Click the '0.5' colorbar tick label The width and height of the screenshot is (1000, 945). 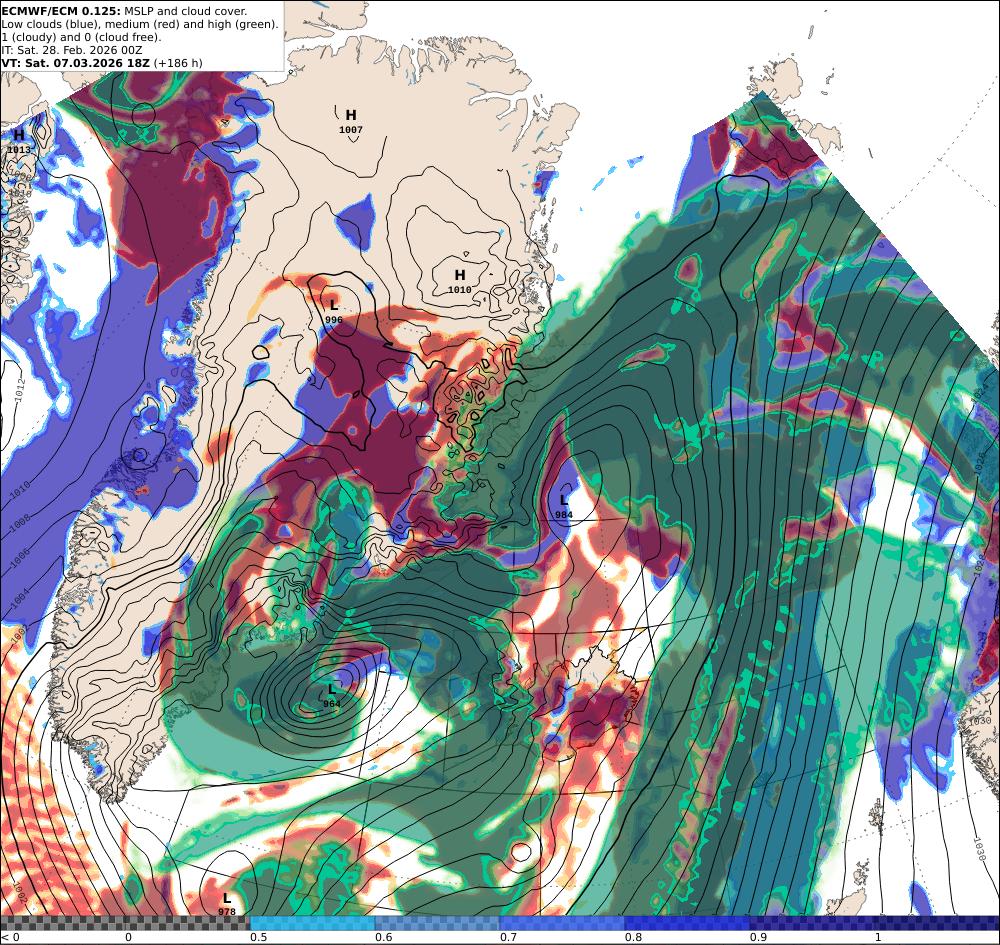click(258, 937)
